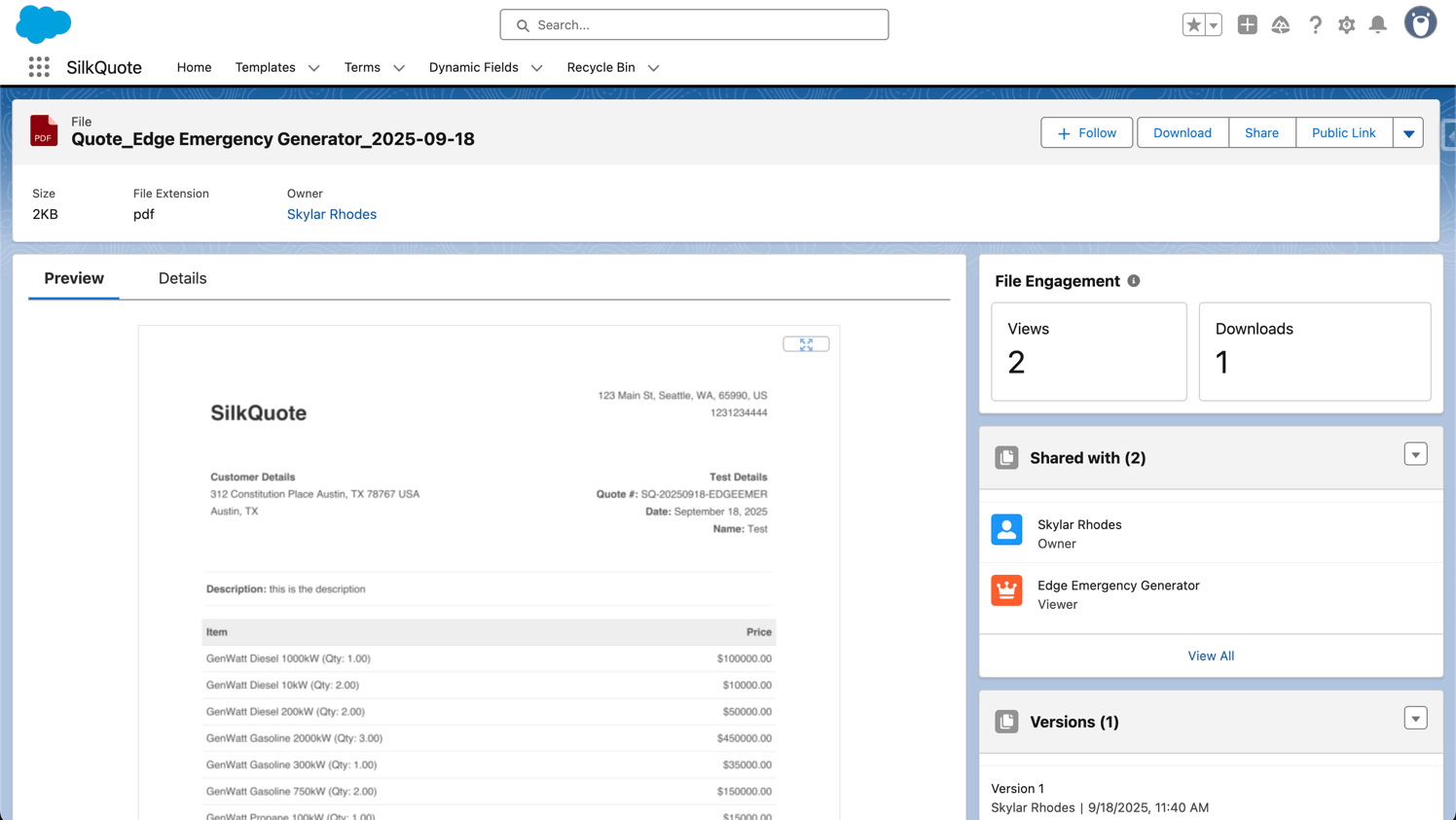Click View All in Shared with
Viewport: 1456px width, 820px height.
tap(1210, 656)
